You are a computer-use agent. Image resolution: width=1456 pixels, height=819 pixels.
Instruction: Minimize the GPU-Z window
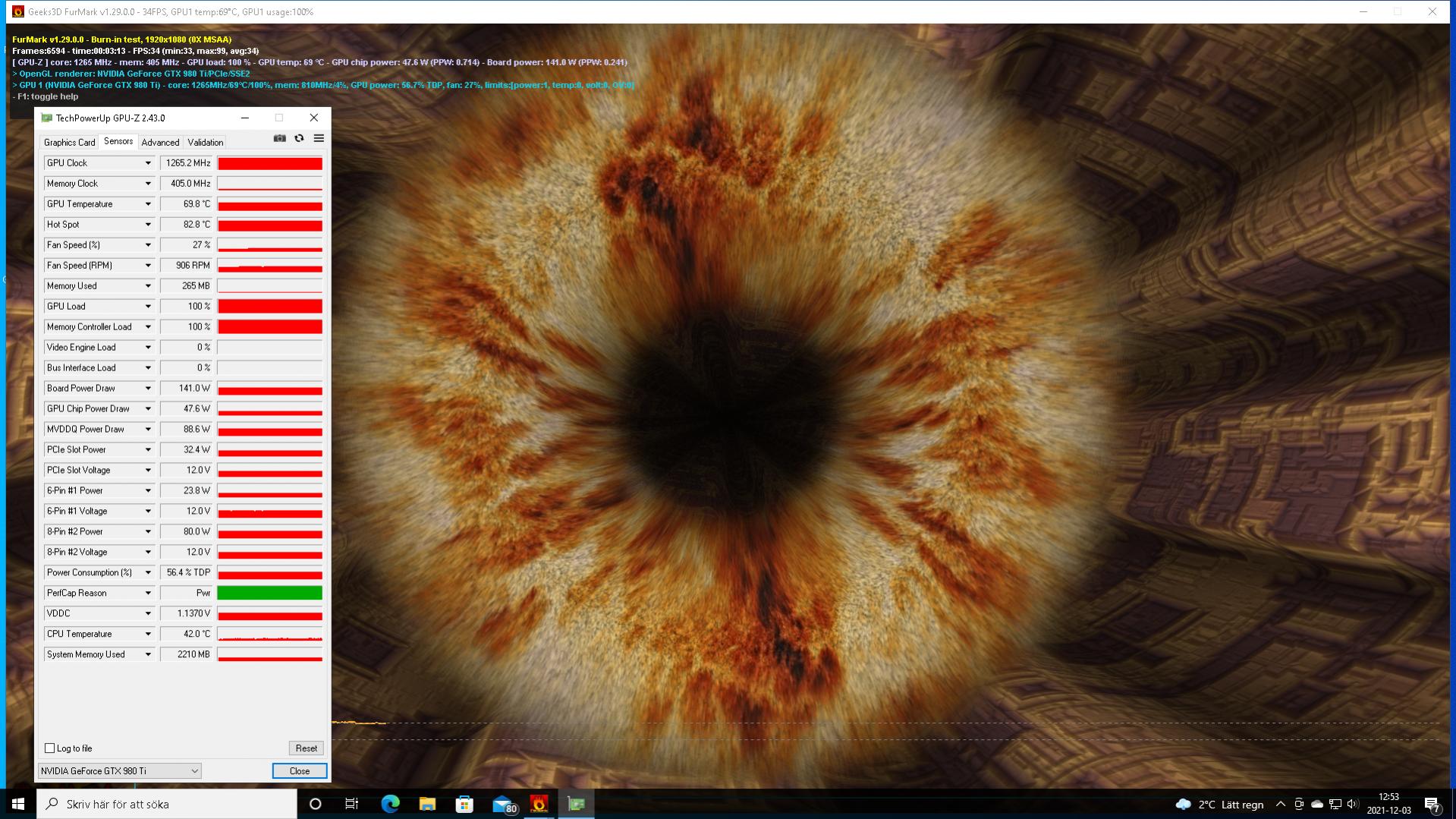click(x=245, y=118)
